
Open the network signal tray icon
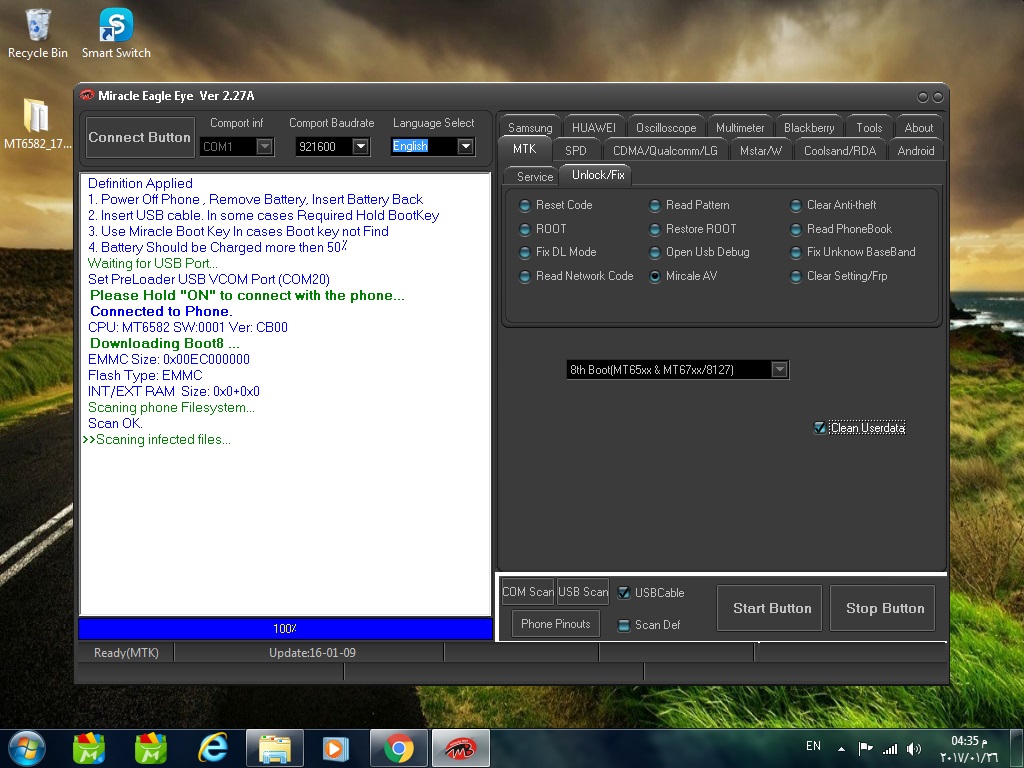click(889, 748)
